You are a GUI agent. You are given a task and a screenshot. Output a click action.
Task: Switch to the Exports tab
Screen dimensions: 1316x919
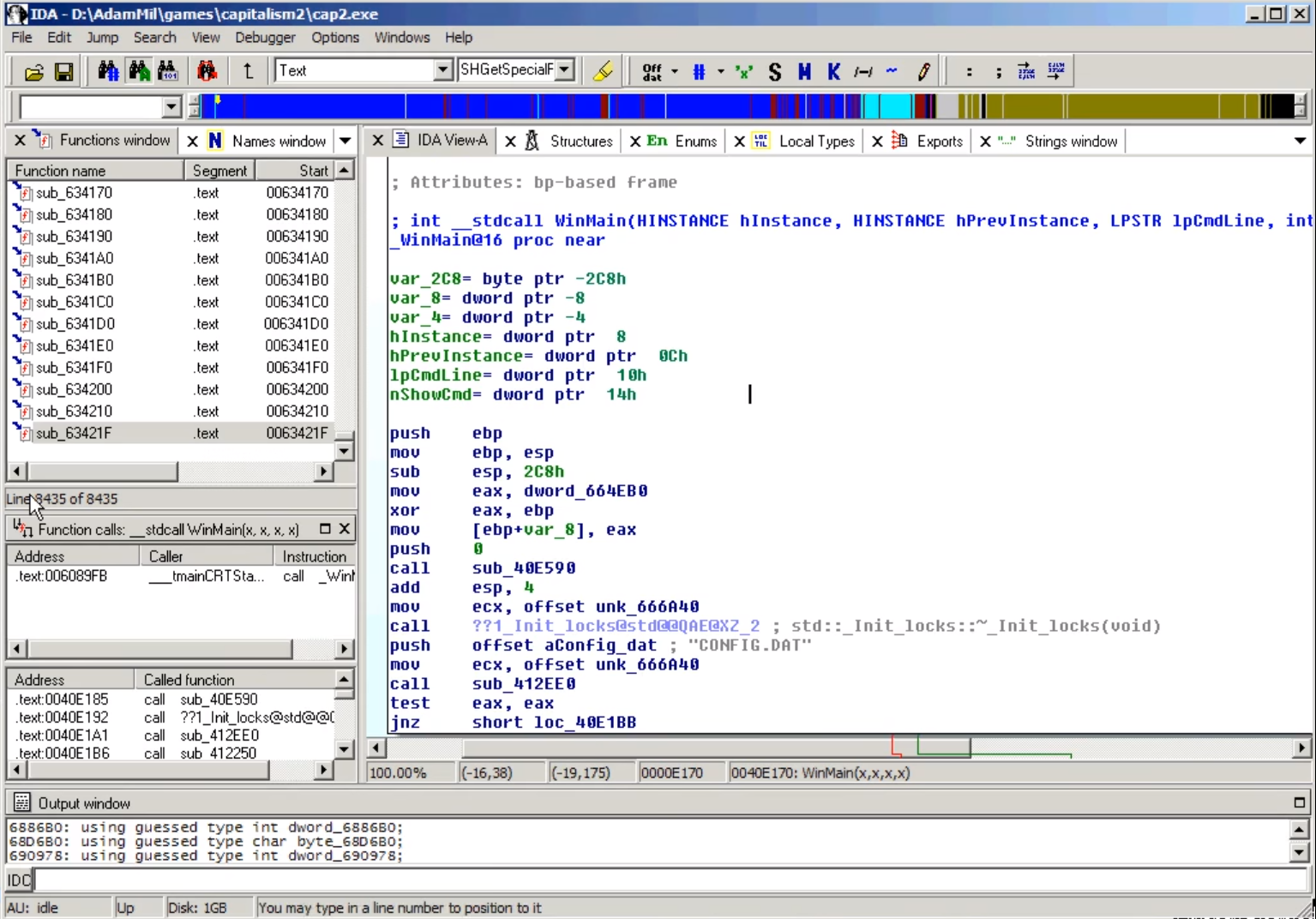[928, 141]
